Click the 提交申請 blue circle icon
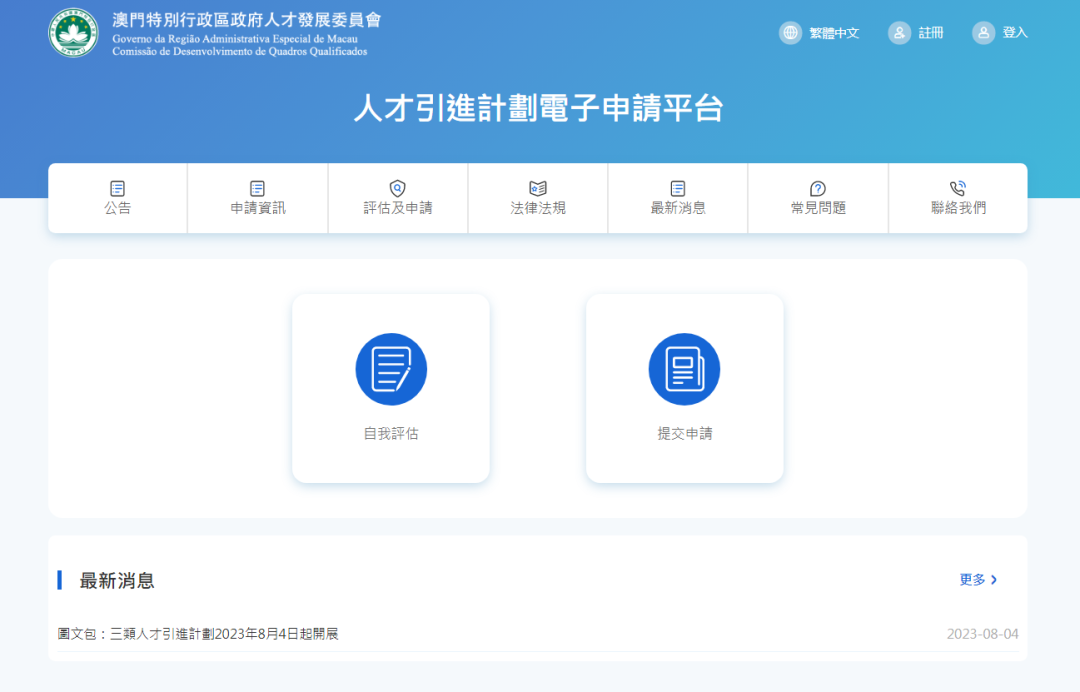The image size is (1080, 692). (684, 369)
